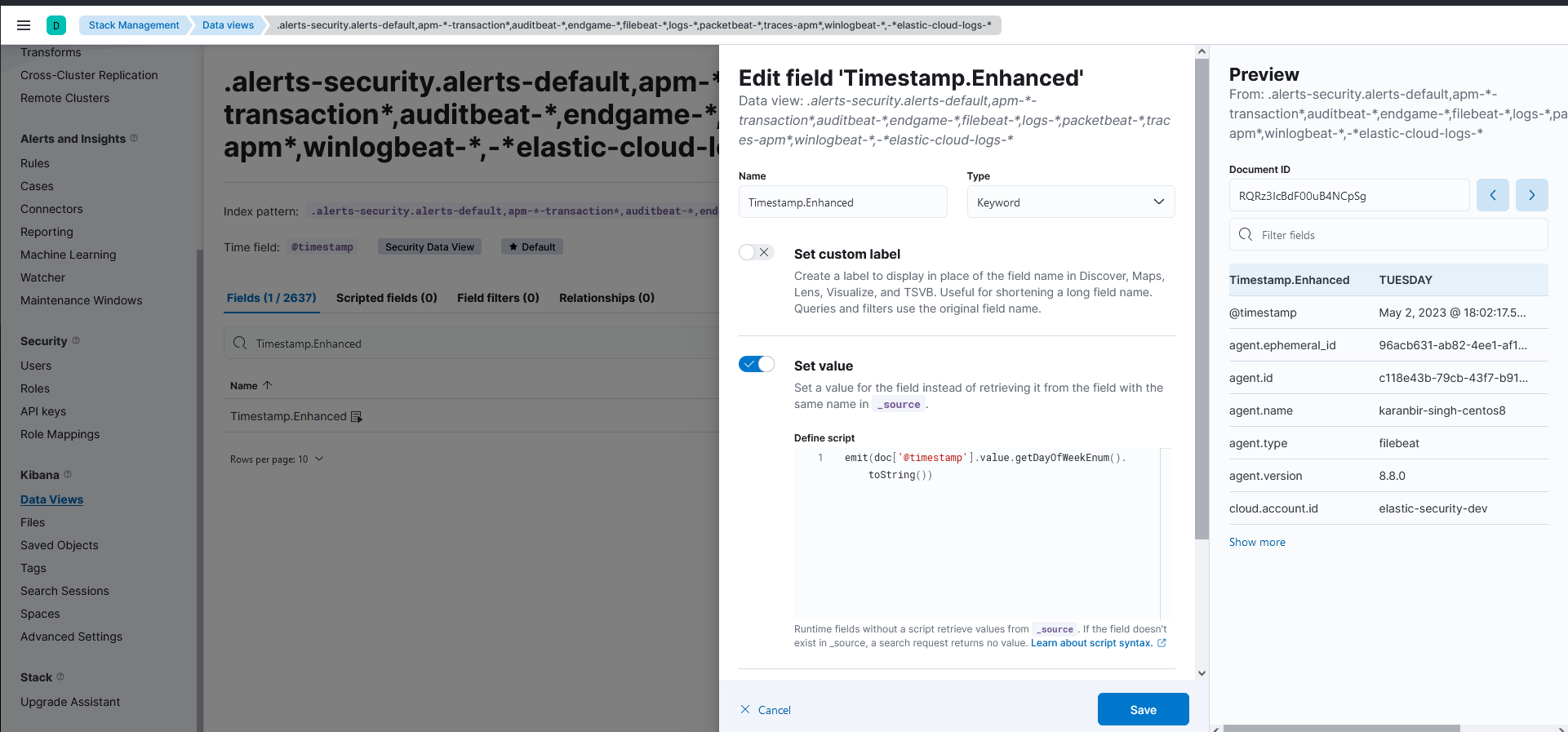Save the Timestamp.Enhanced field changes
The width and height of the screenshot is (1568, 732).
1143,709
